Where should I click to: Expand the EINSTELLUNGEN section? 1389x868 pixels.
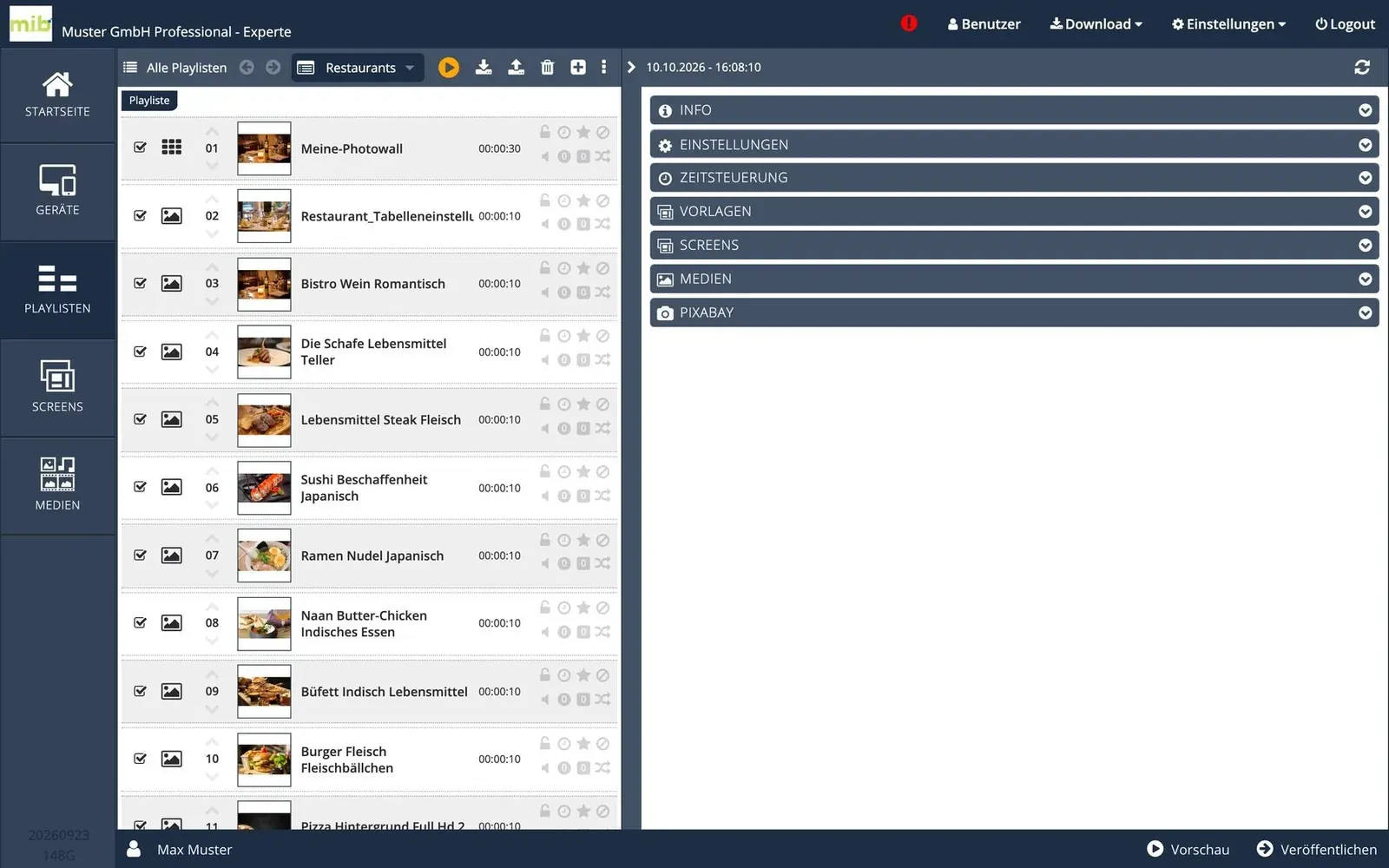1014,145
